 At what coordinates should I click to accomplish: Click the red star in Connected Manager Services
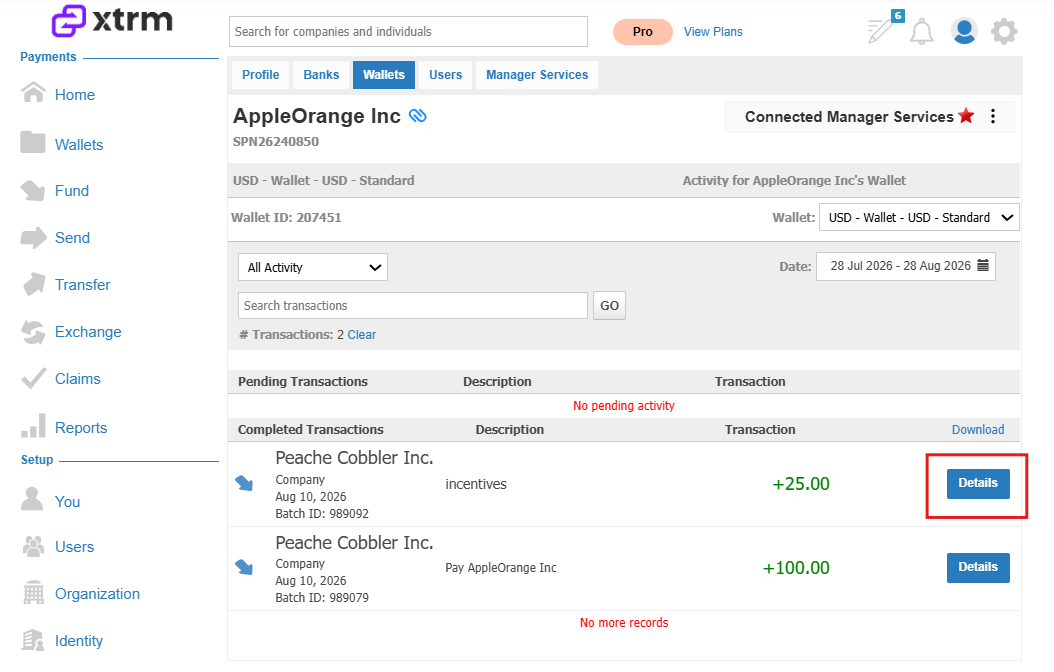[966, 116]
